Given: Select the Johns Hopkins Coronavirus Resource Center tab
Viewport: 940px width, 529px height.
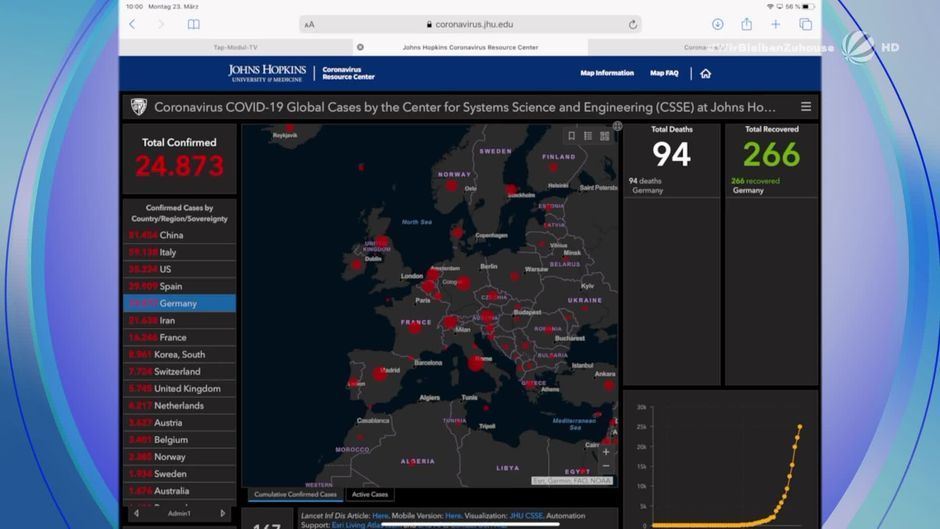Looking at the screenshot, I should point(470,47).
